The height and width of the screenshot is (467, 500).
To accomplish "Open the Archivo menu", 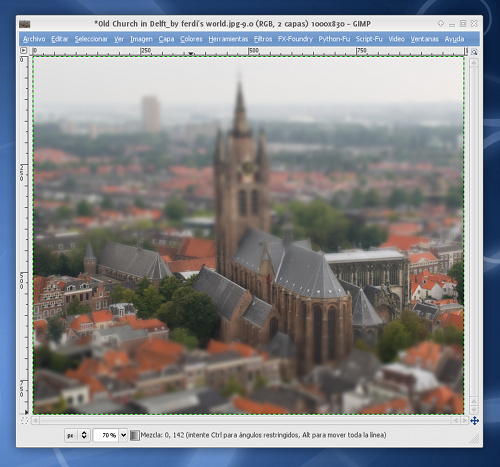I will click(34, 39).
